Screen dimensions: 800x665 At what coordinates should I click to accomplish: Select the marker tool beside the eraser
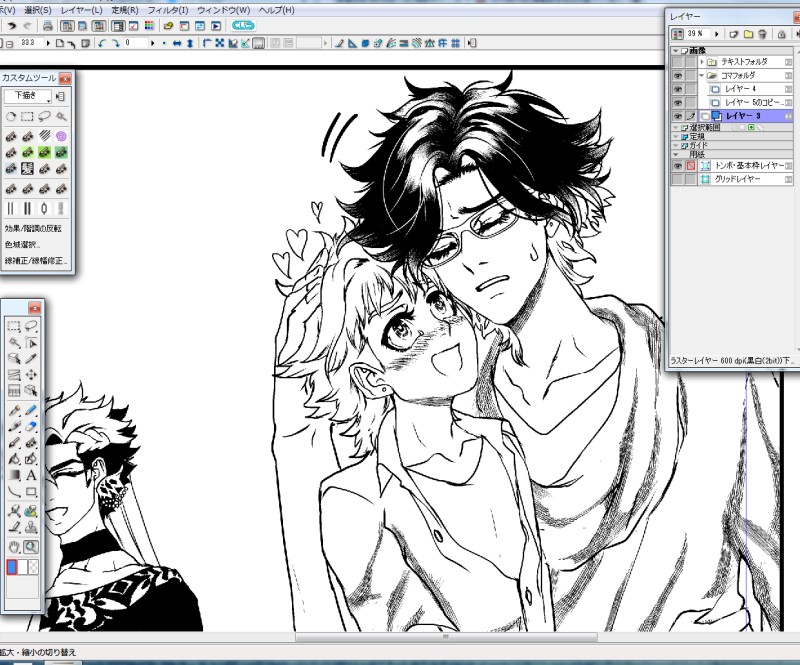coord(14,427)
